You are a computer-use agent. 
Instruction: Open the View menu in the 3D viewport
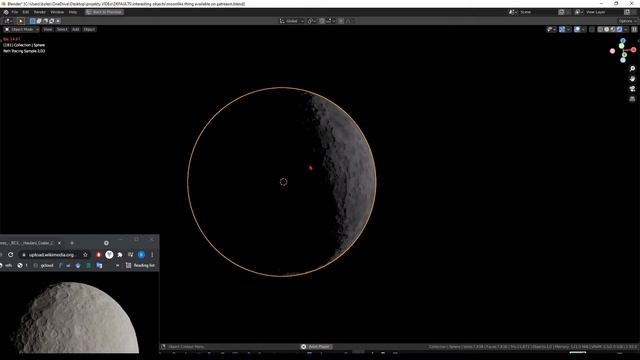[48, 29]
